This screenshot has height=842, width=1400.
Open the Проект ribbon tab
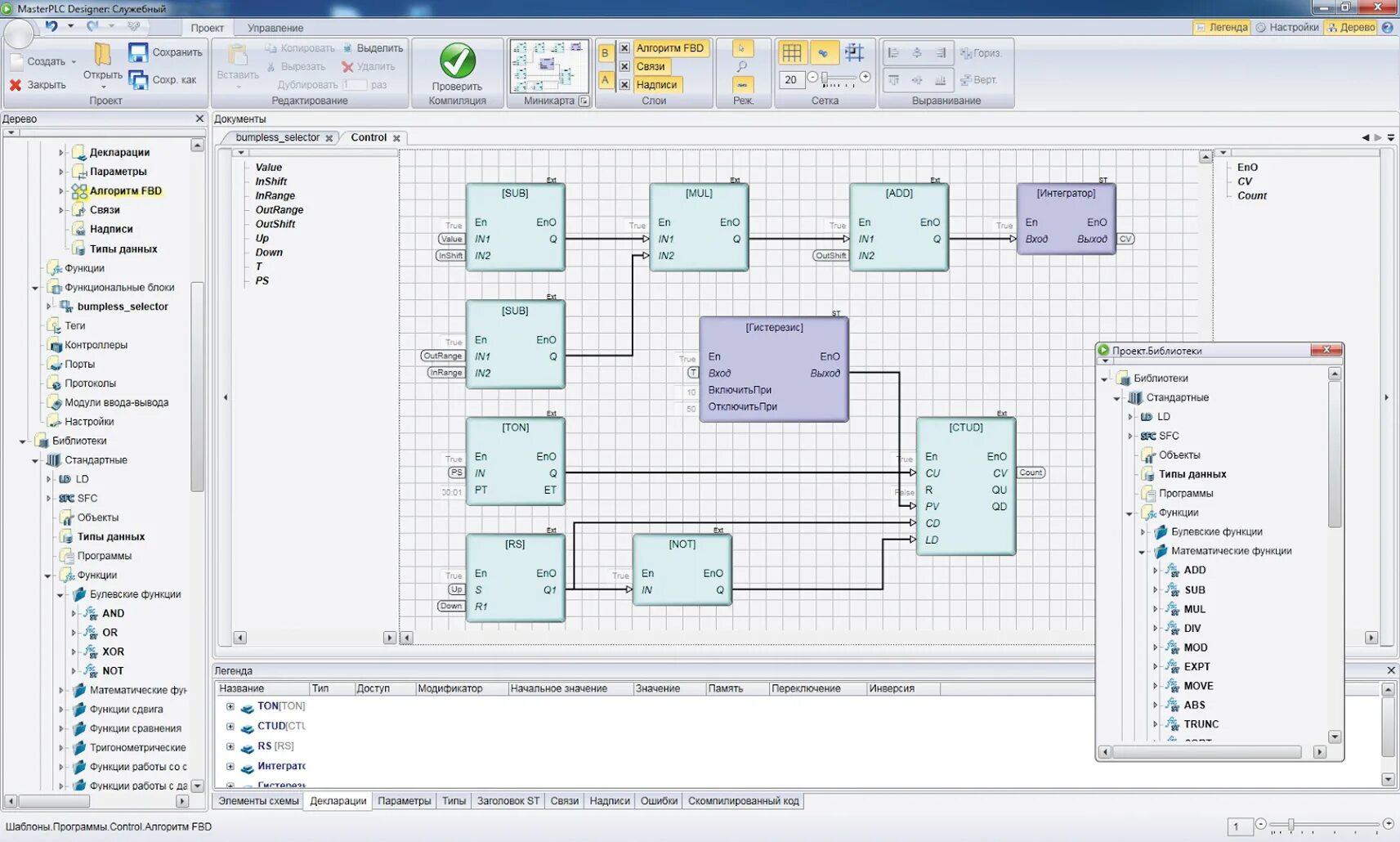207,28
